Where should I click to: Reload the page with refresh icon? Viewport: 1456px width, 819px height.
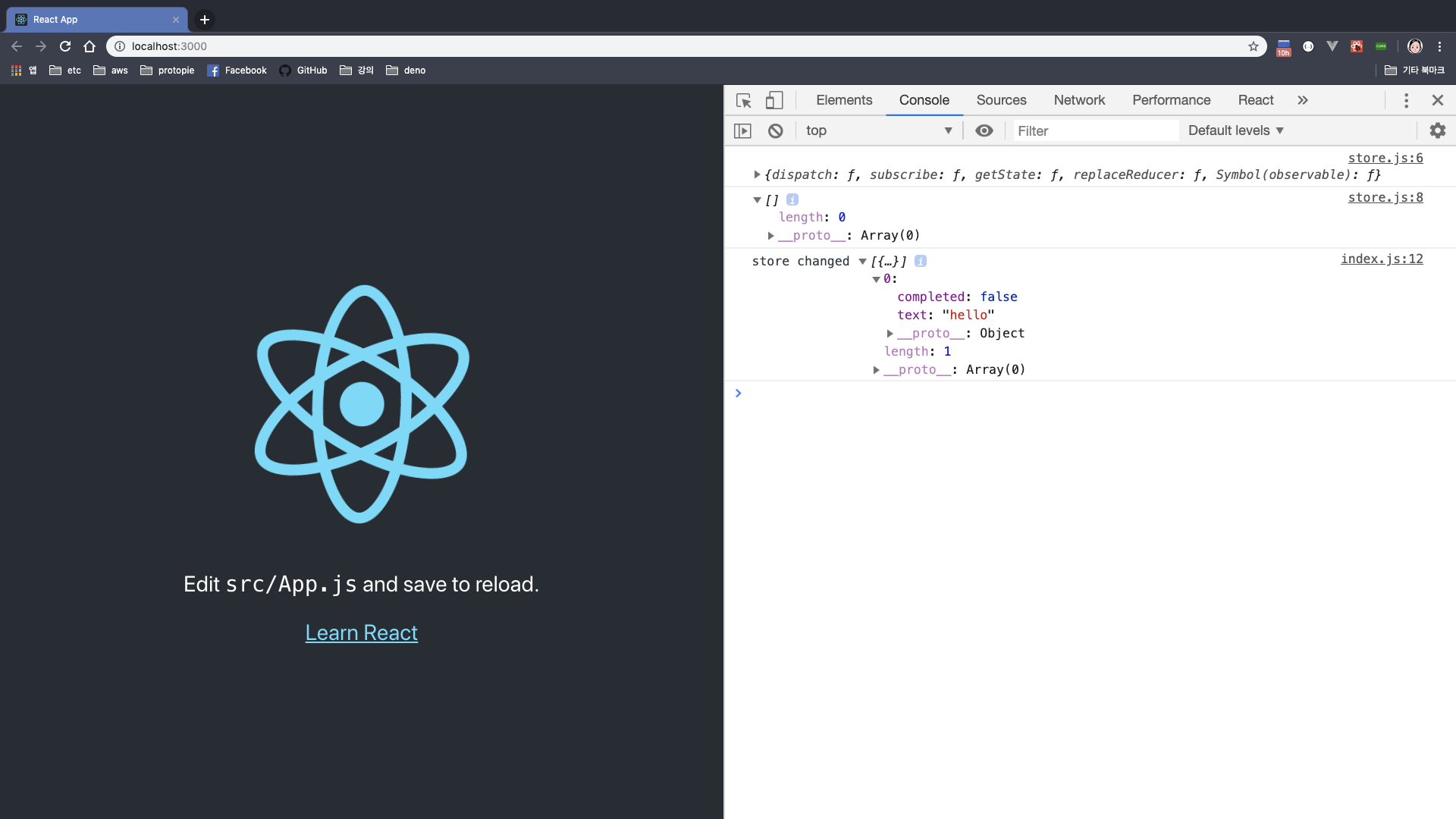(65, 46)
